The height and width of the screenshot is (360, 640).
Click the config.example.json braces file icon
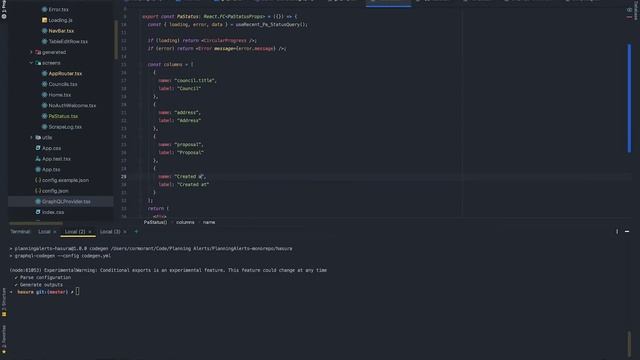click(38, 180)
